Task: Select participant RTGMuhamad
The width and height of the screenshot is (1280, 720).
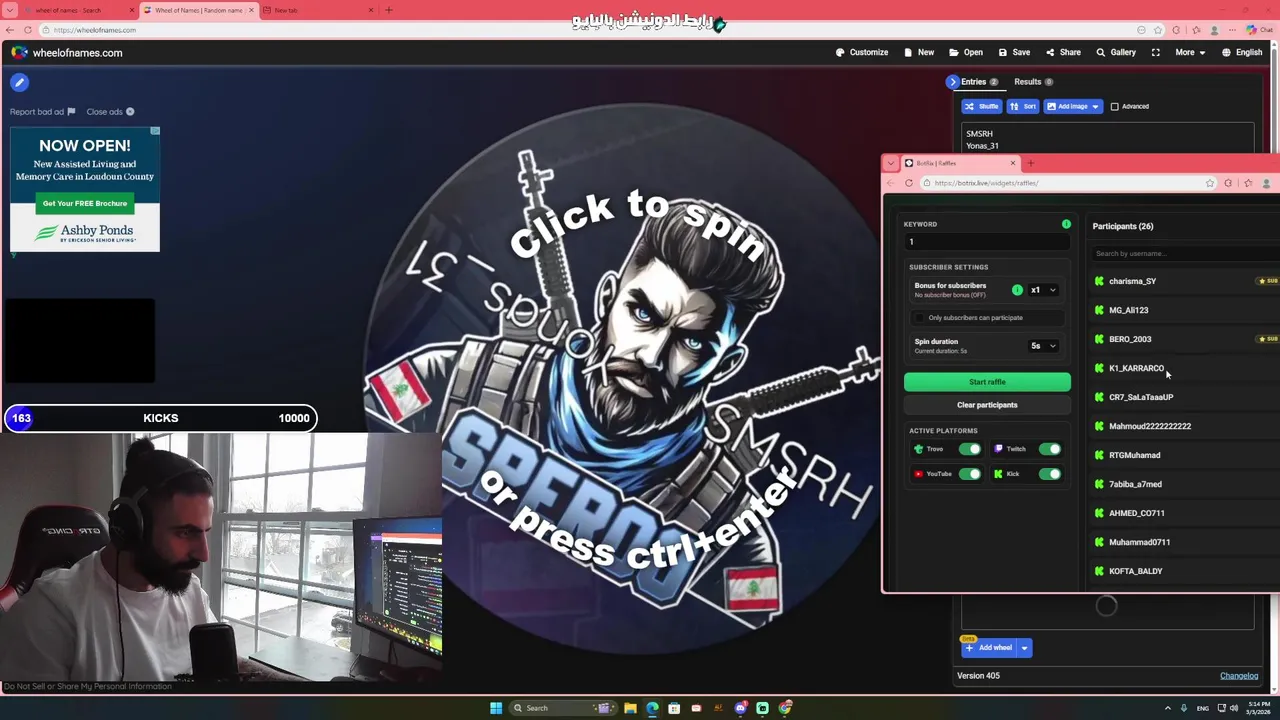Action: pyautogui.click(x=1134, y=455)
